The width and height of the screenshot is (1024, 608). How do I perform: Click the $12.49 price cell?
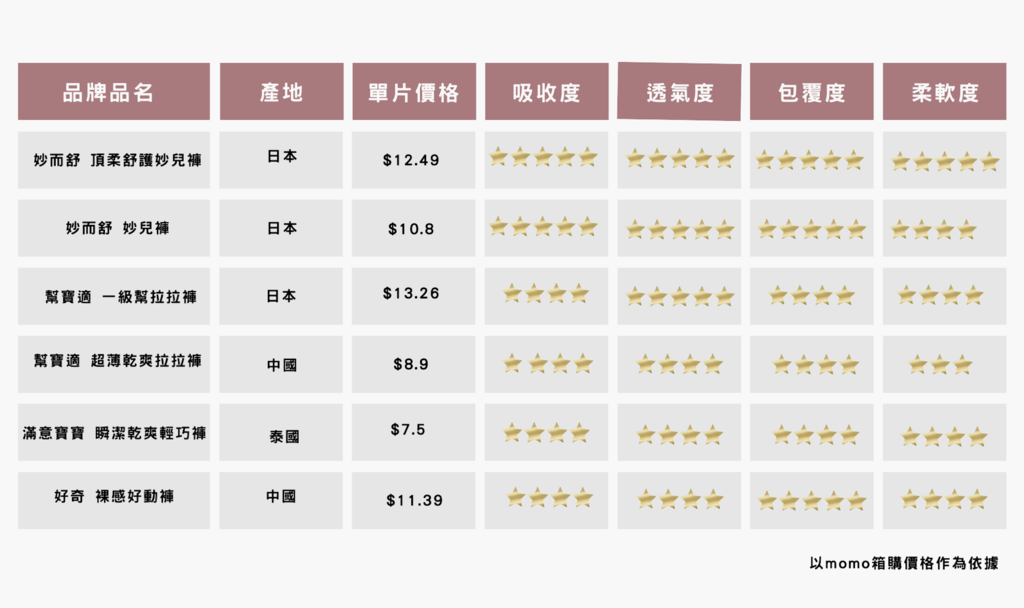[414, 160]
